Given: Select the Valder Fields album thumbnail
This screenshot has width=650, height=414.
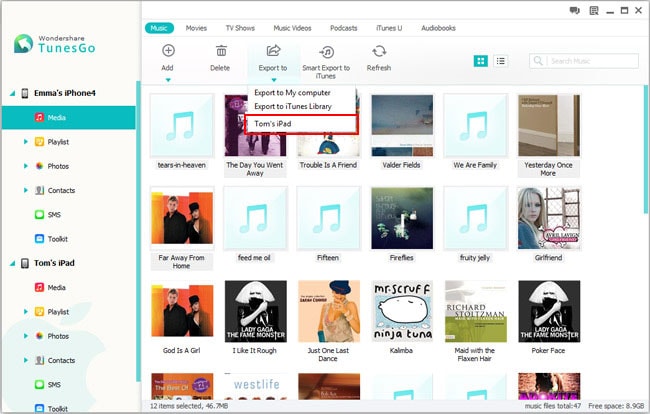Looking at the screenshot, I should 402,126.
